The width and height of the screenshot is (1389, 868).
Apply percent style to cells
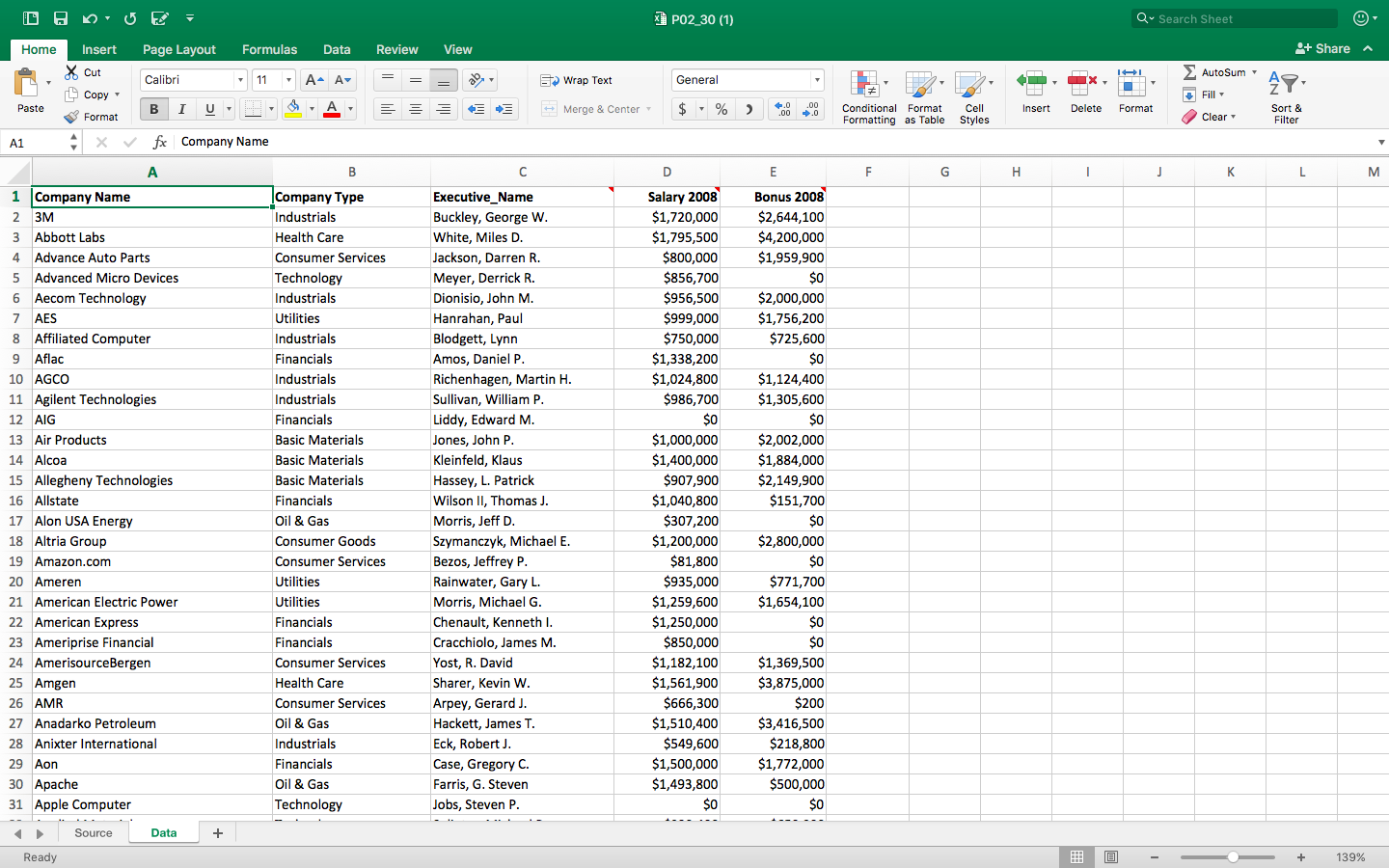click(x=722, y=109)
